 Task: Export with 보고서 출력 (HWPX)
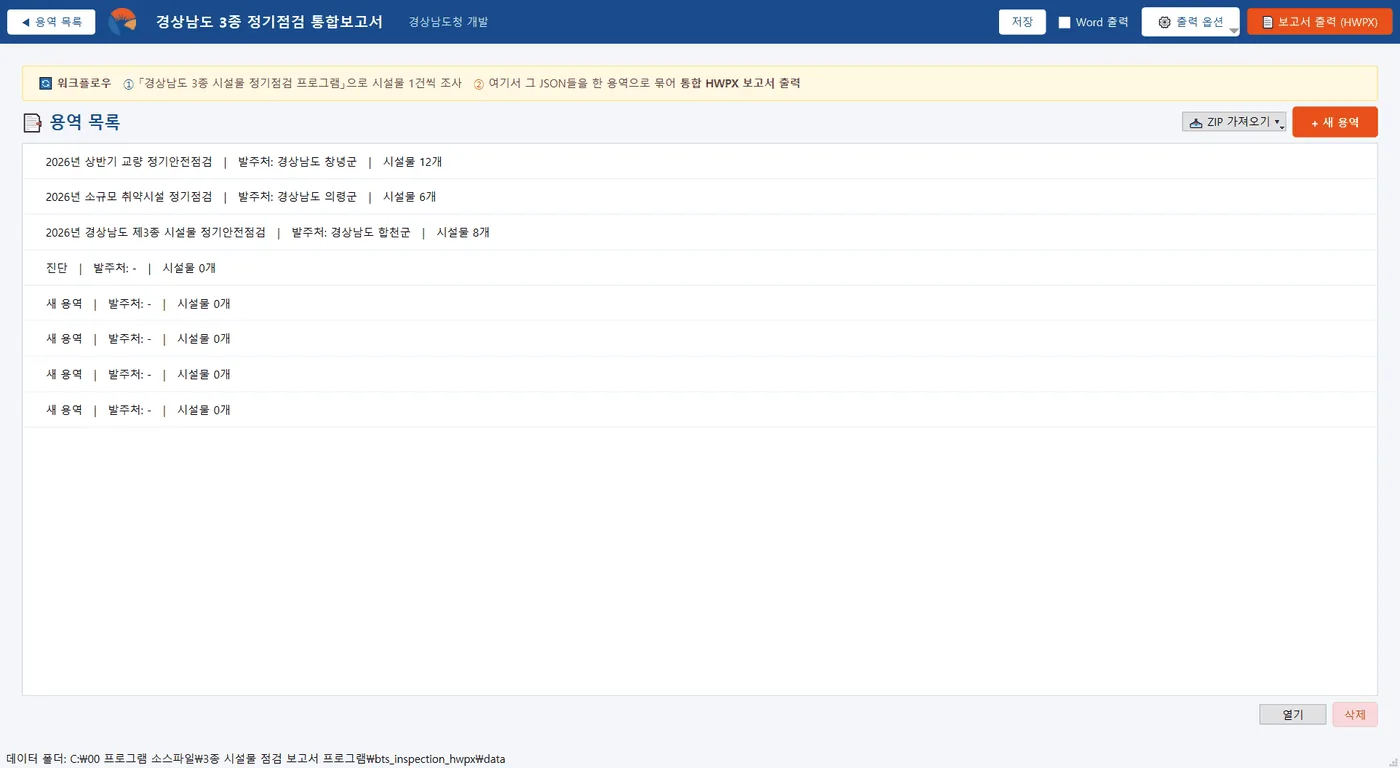pos(1319,22)
